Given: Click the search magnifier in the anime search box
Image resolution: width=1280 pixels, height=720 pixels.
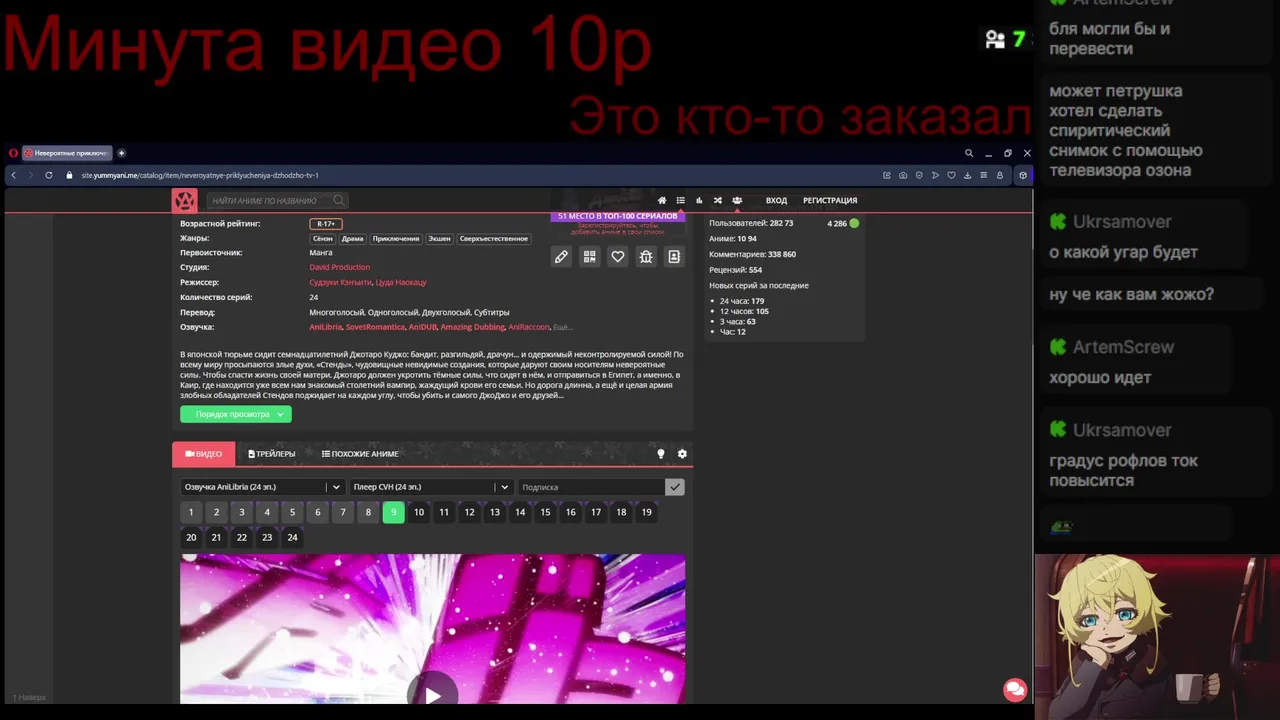Looking at the screenshot, I should [339, 201].
